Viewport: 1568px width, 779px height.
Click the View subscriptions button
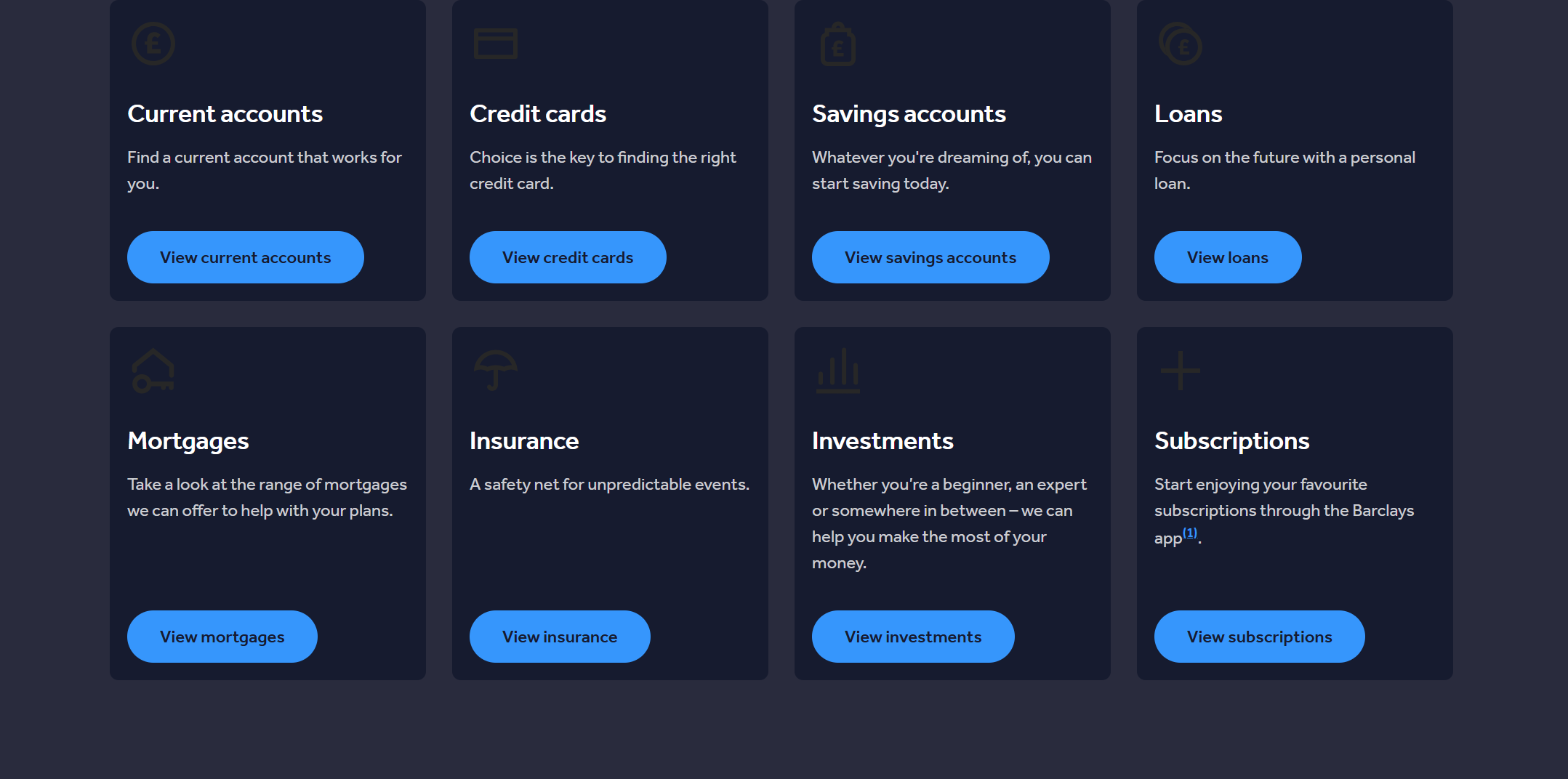pos(1260,637)
